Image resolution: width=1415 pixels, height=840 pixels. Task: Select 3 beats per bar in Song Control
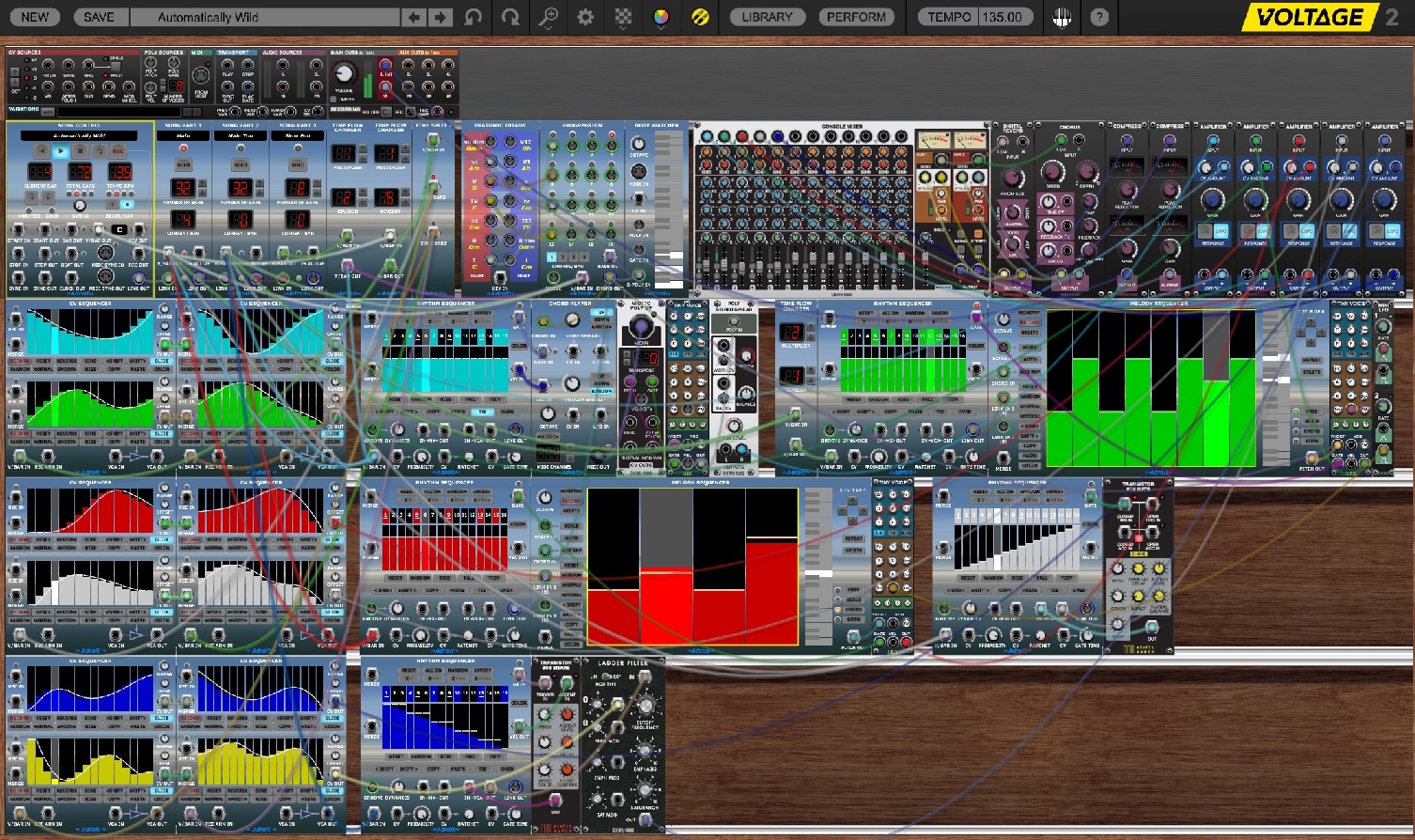pos(112,205)
